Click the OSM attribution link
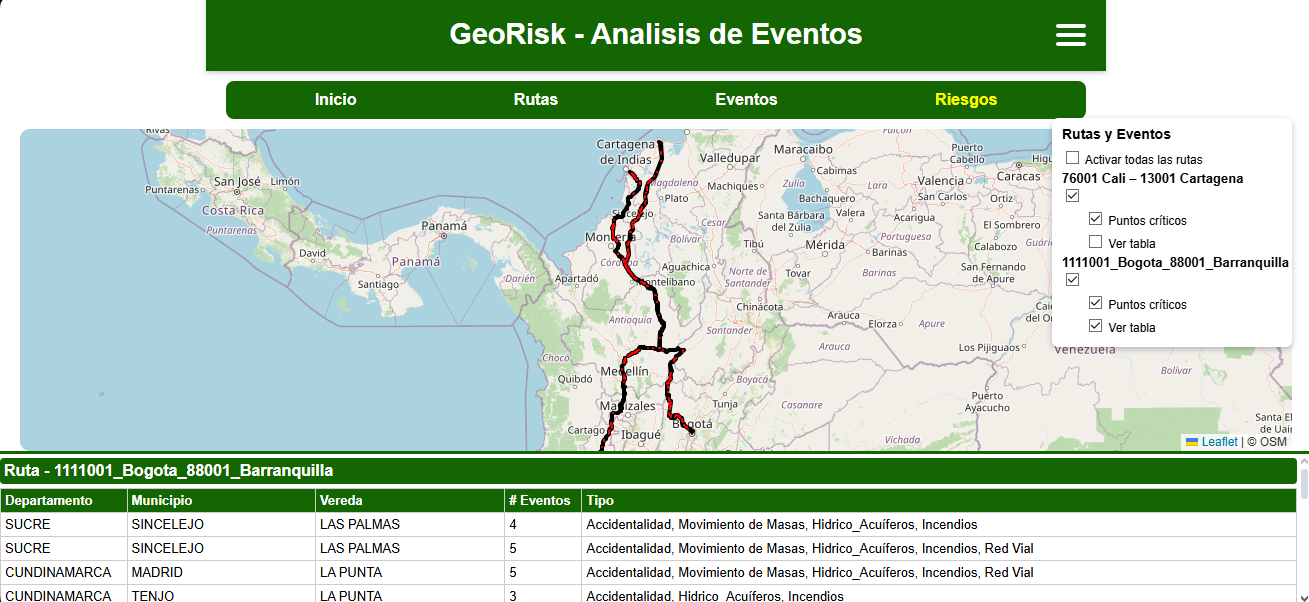 click(x=1272, y=441)
